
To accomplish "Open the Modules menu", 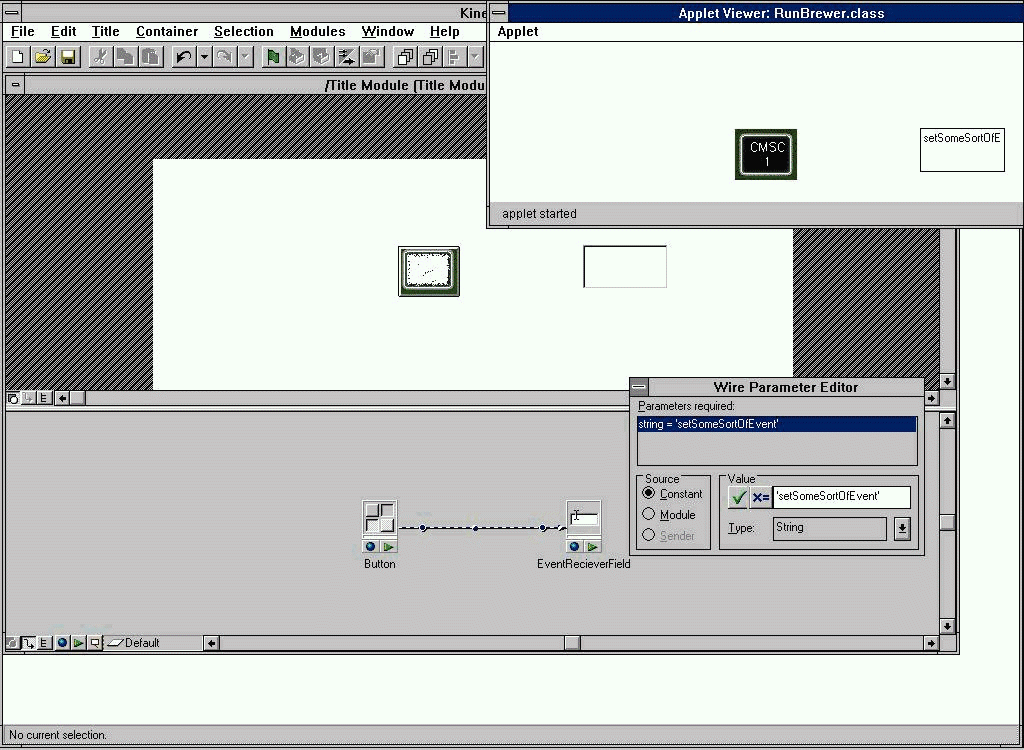I will [x=317, y=31].
